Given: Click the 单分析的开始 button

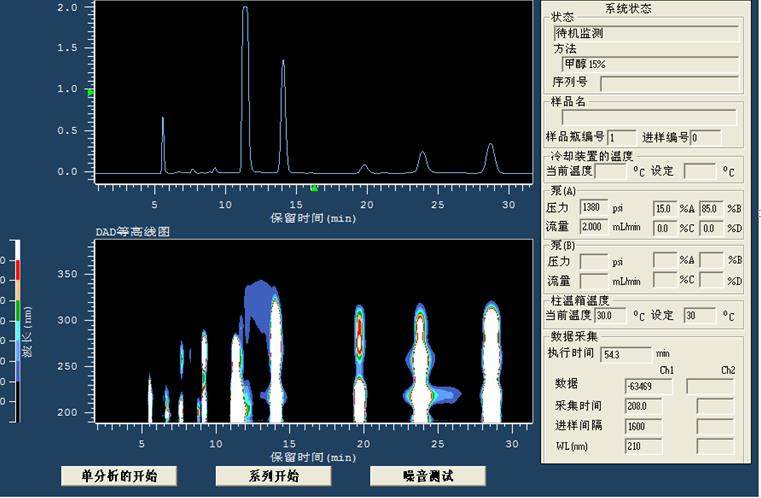Looking at the screenshot, I should tap(118, 476).
